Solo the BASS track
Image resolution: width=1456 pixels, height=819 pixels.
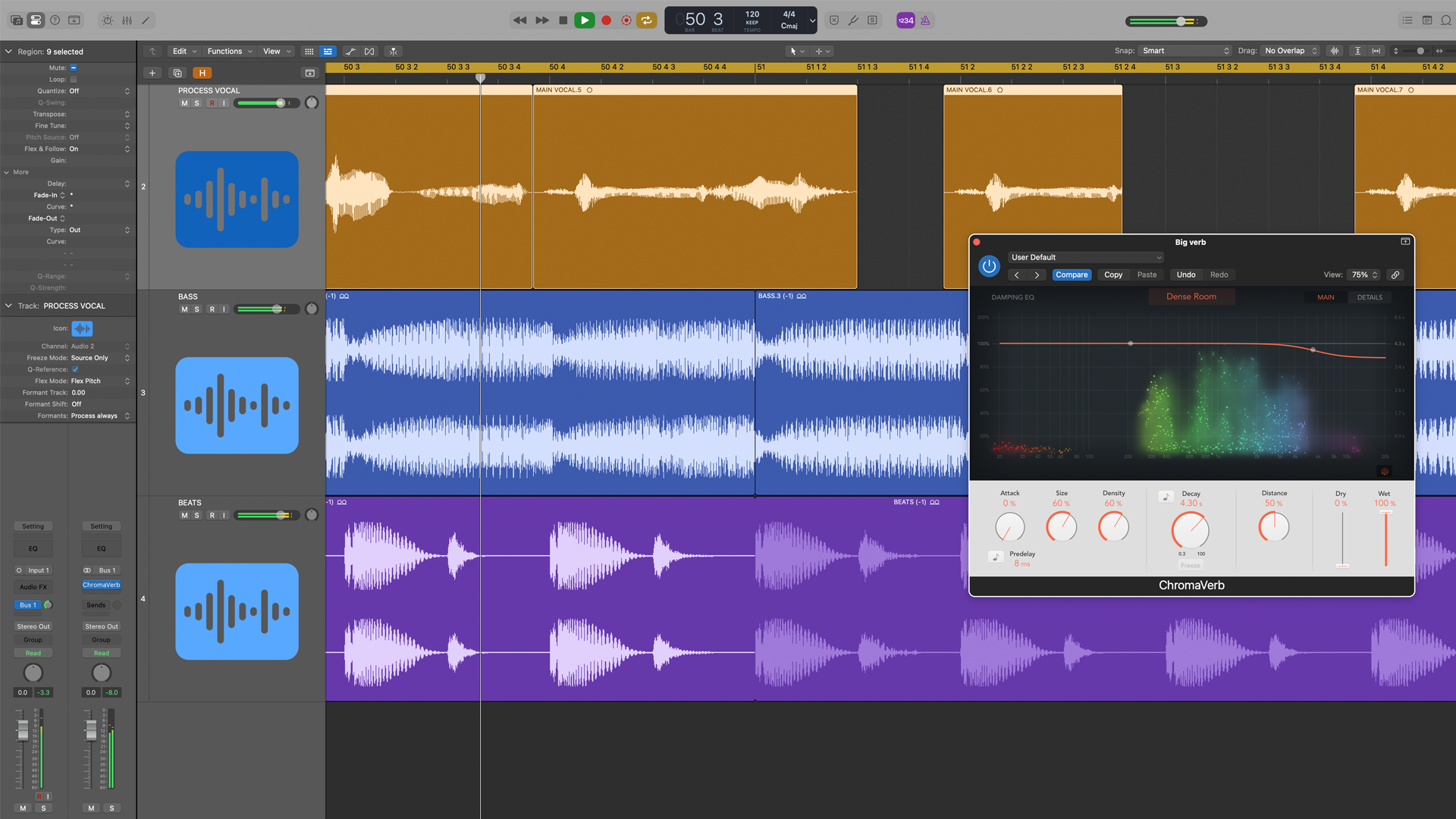(x=197, y=309)
